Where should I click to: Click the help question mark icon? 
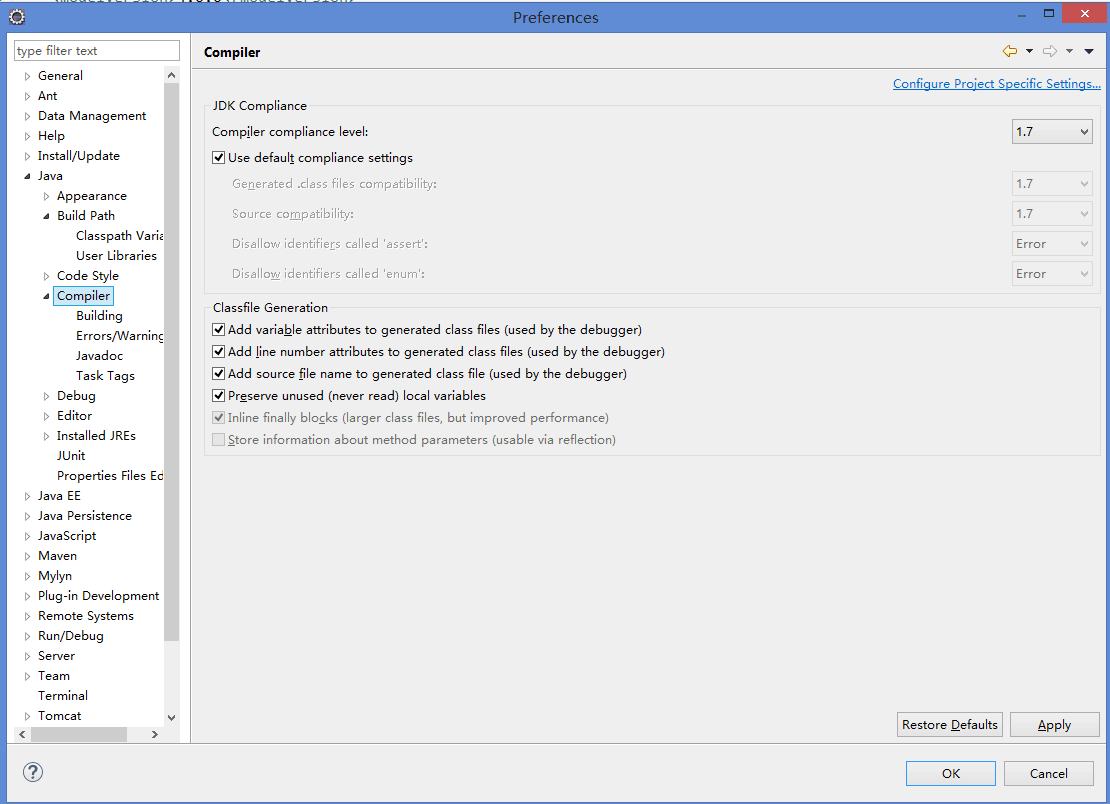point(33,772)
